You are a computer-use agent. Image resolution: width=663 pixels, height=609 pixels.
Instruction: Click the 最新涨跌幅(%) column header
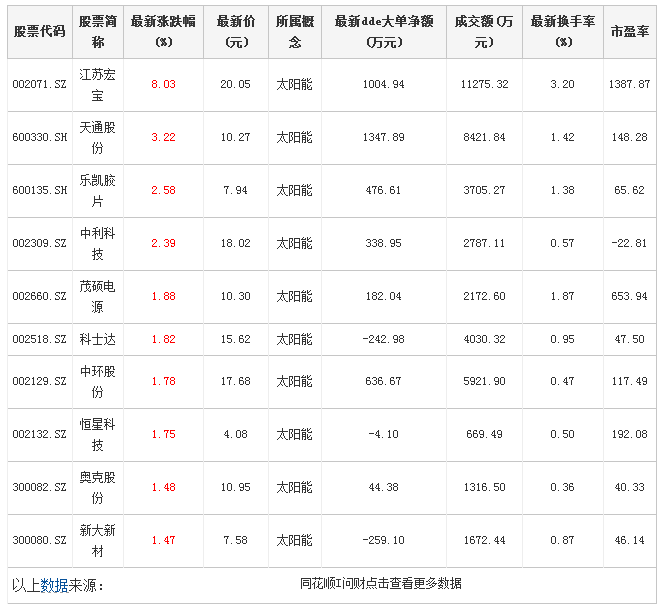click(x=163, y=31)
